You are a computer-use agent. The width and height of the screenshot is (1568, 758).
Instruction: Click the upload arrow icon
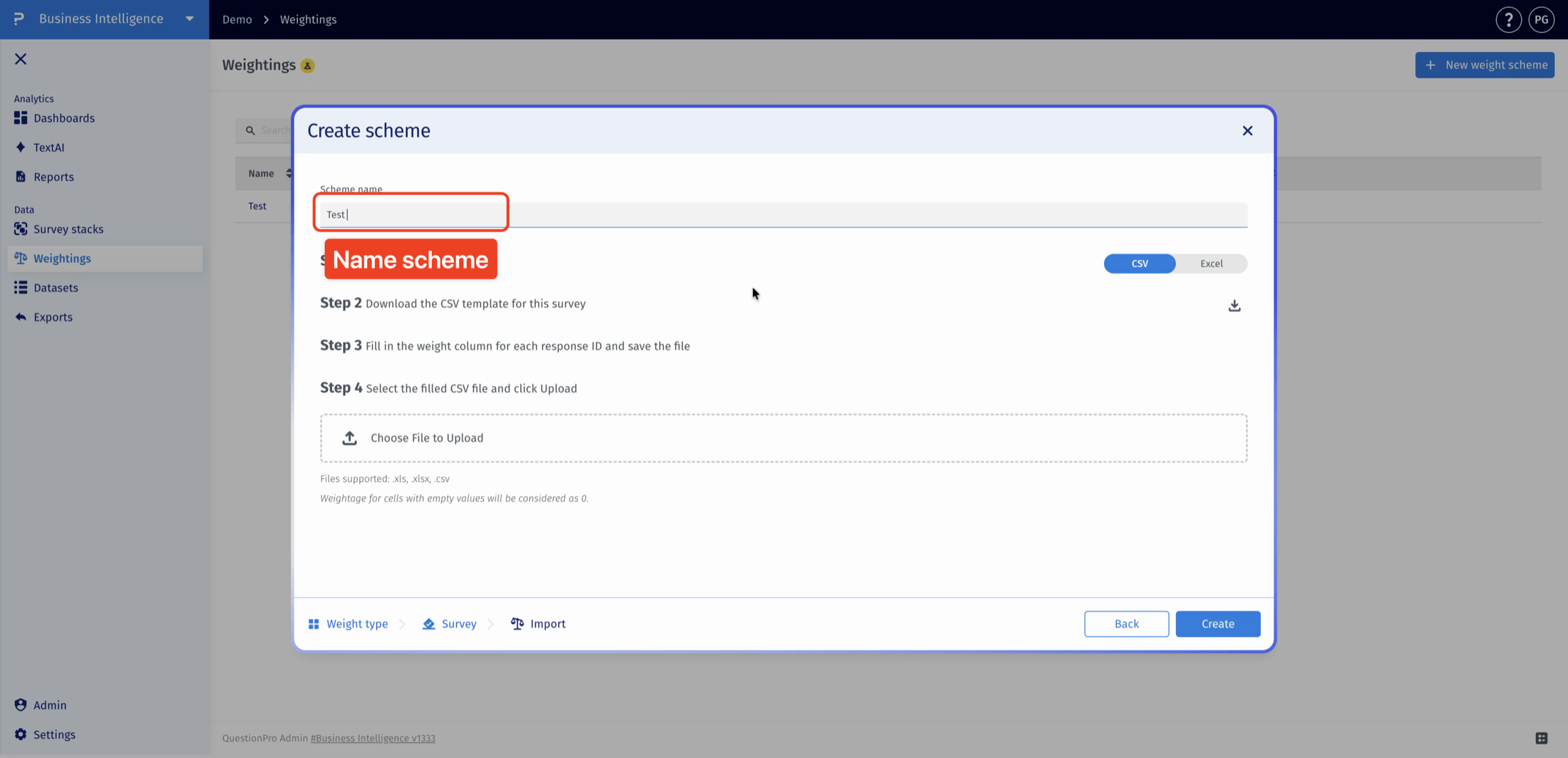click(x=349, y=438)
